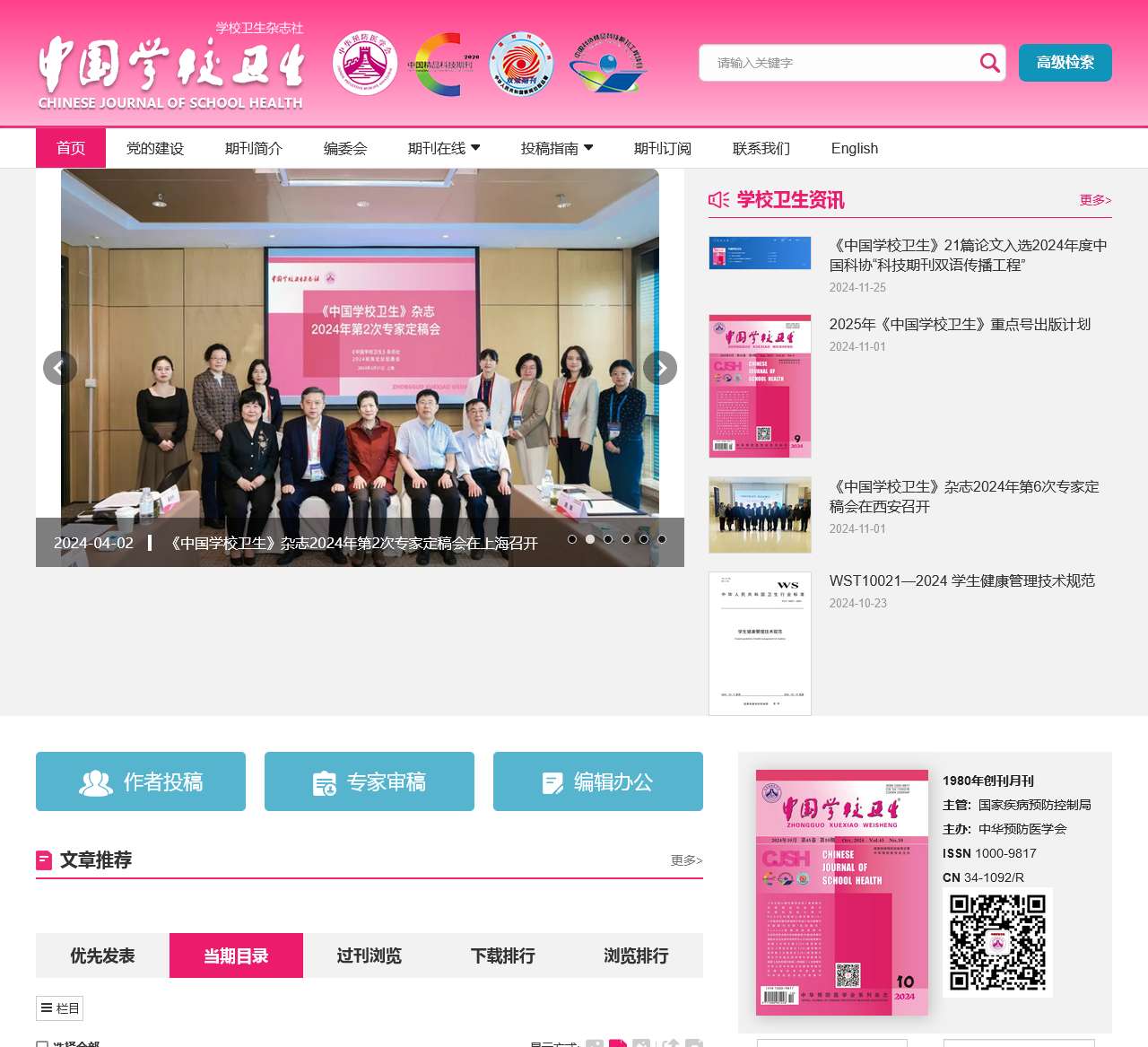Select the second carousel dot indicator
Image resolution: width=1148 pixels, height=1047 pixels.
[590, 539]
